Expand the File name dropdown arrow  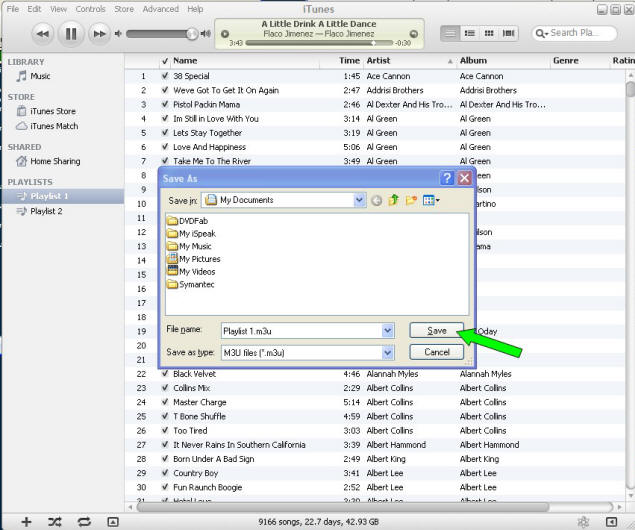click(388, 331)
